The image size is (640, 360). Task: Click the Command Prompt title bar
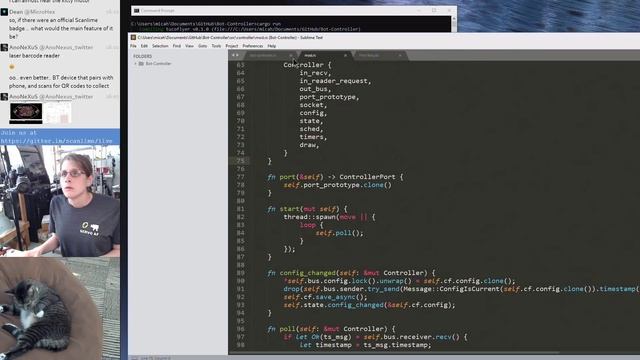pos(293,11)
